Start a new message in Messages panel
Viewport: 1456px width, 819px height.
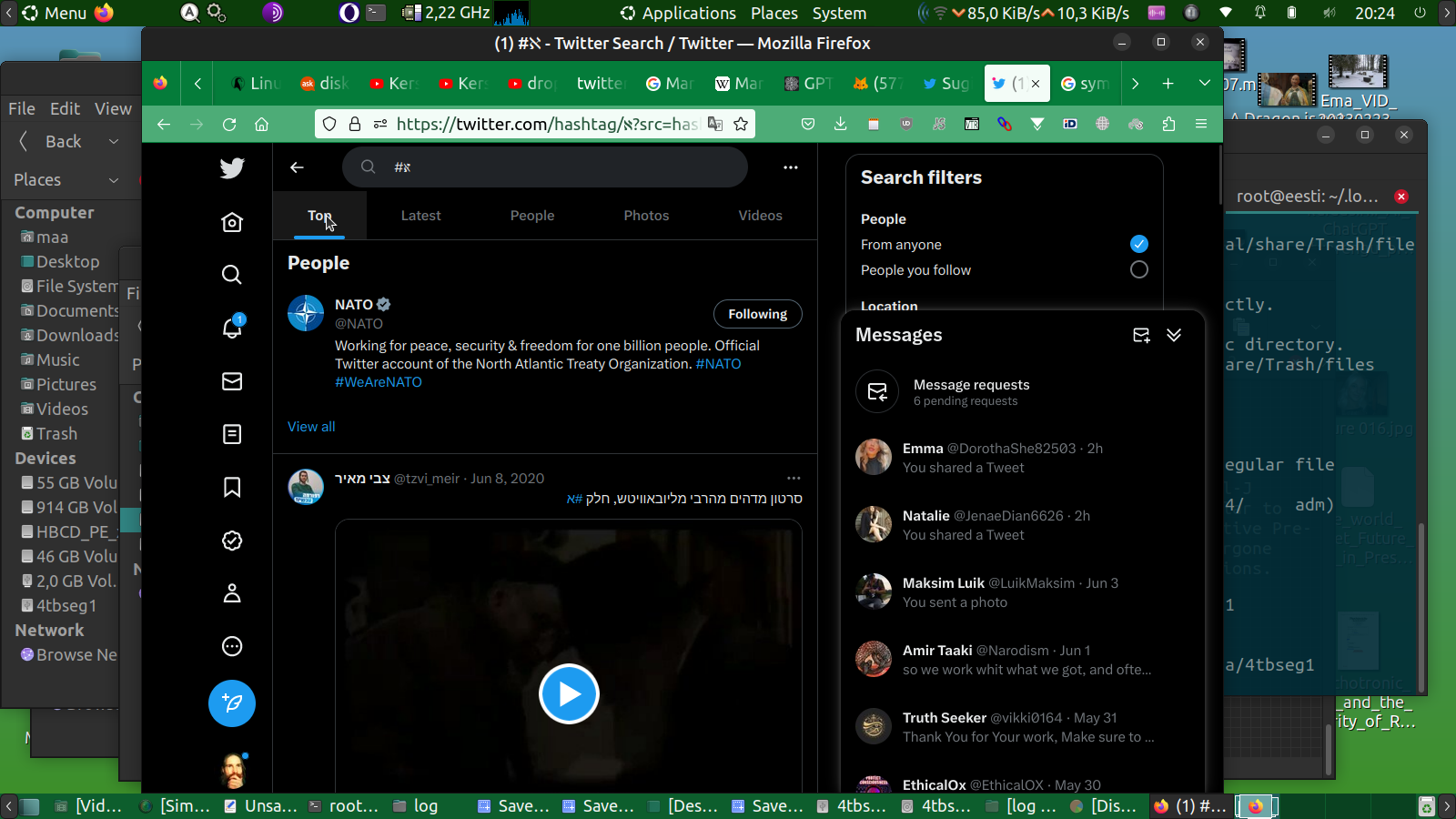1141,335
